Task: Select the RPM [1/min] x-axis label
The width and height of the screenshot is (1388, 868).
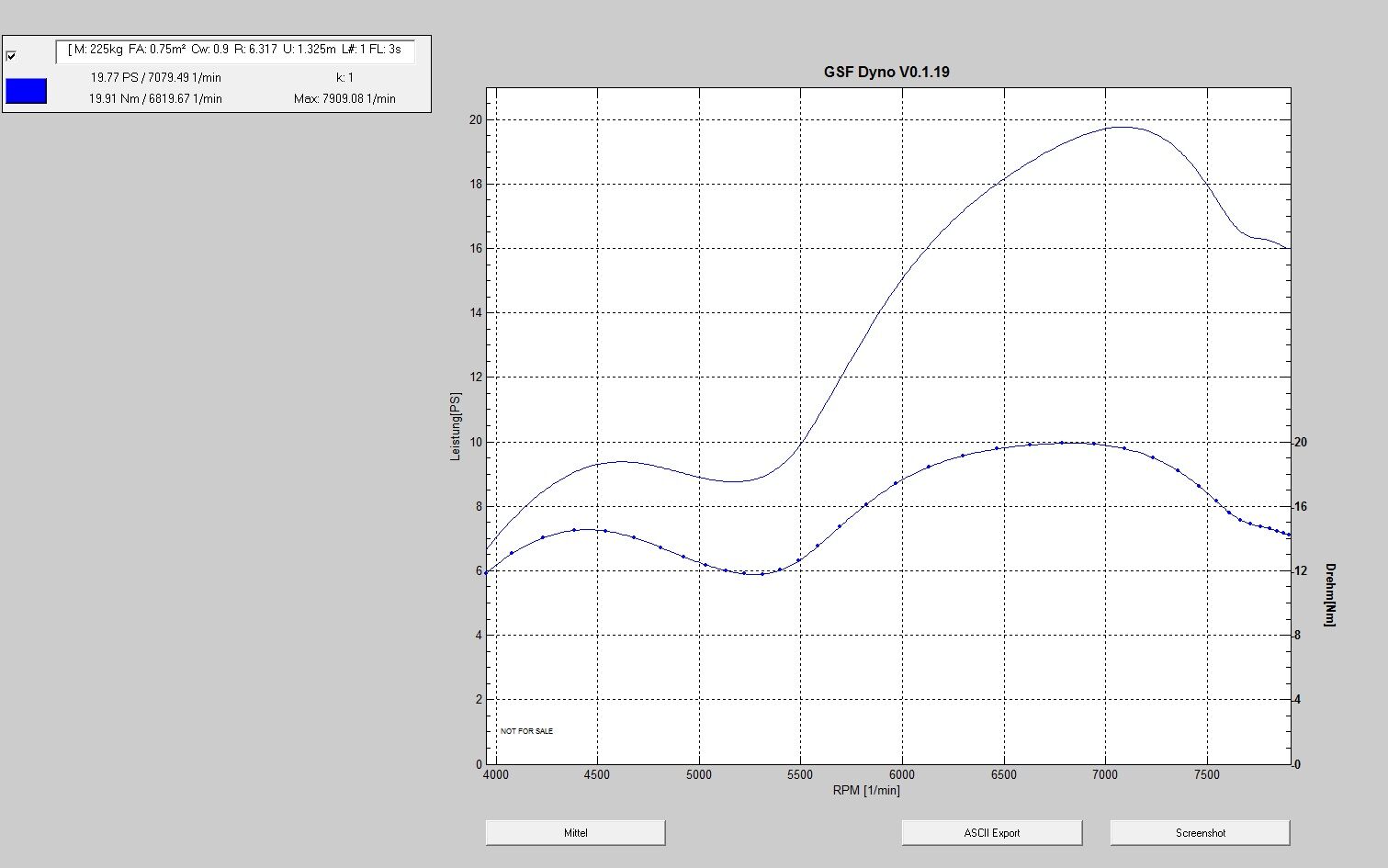Action: coord(866,790)
